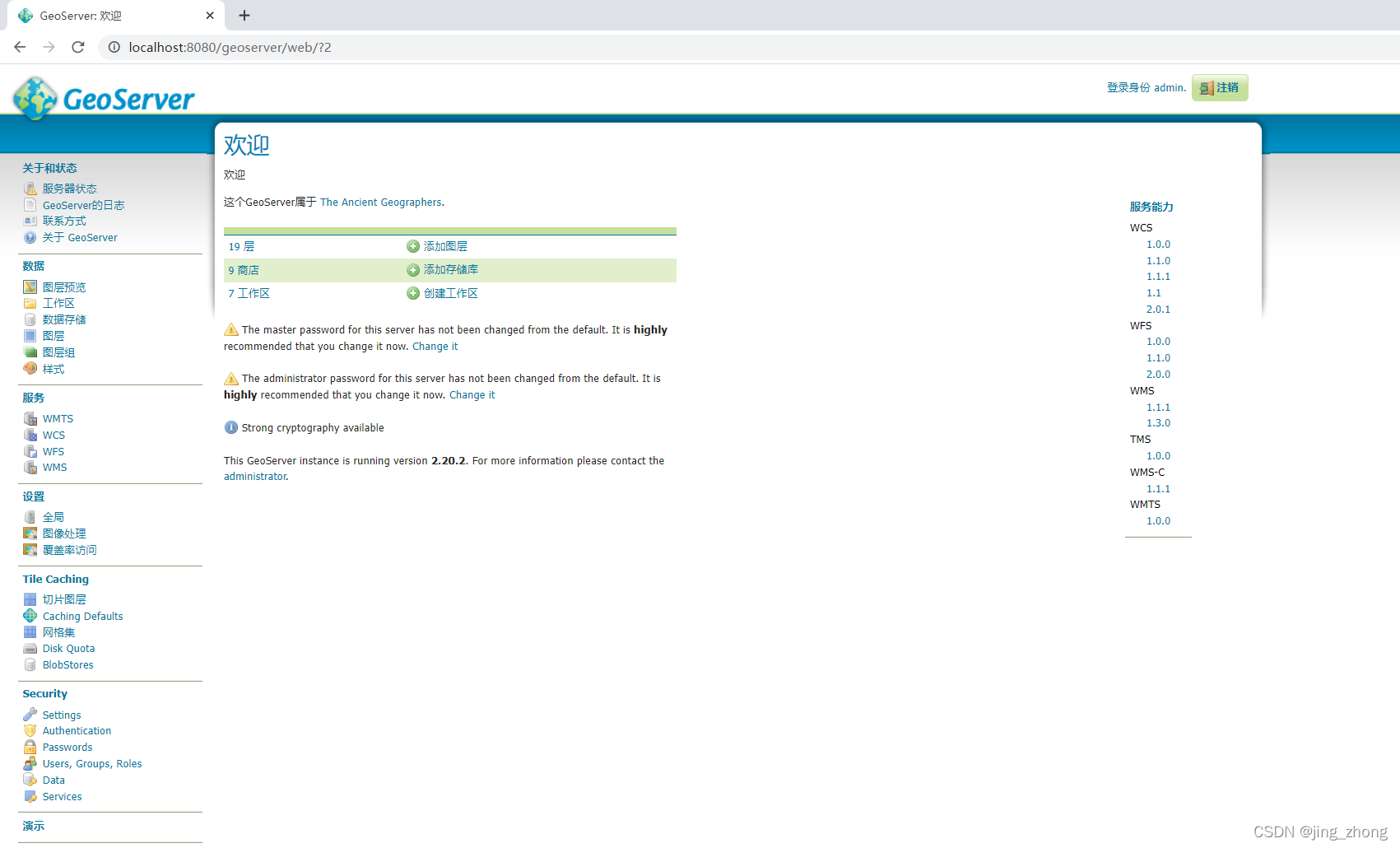Click the WFS service icon
This screenshot has height=848, width=1400.
click(30, 451)
